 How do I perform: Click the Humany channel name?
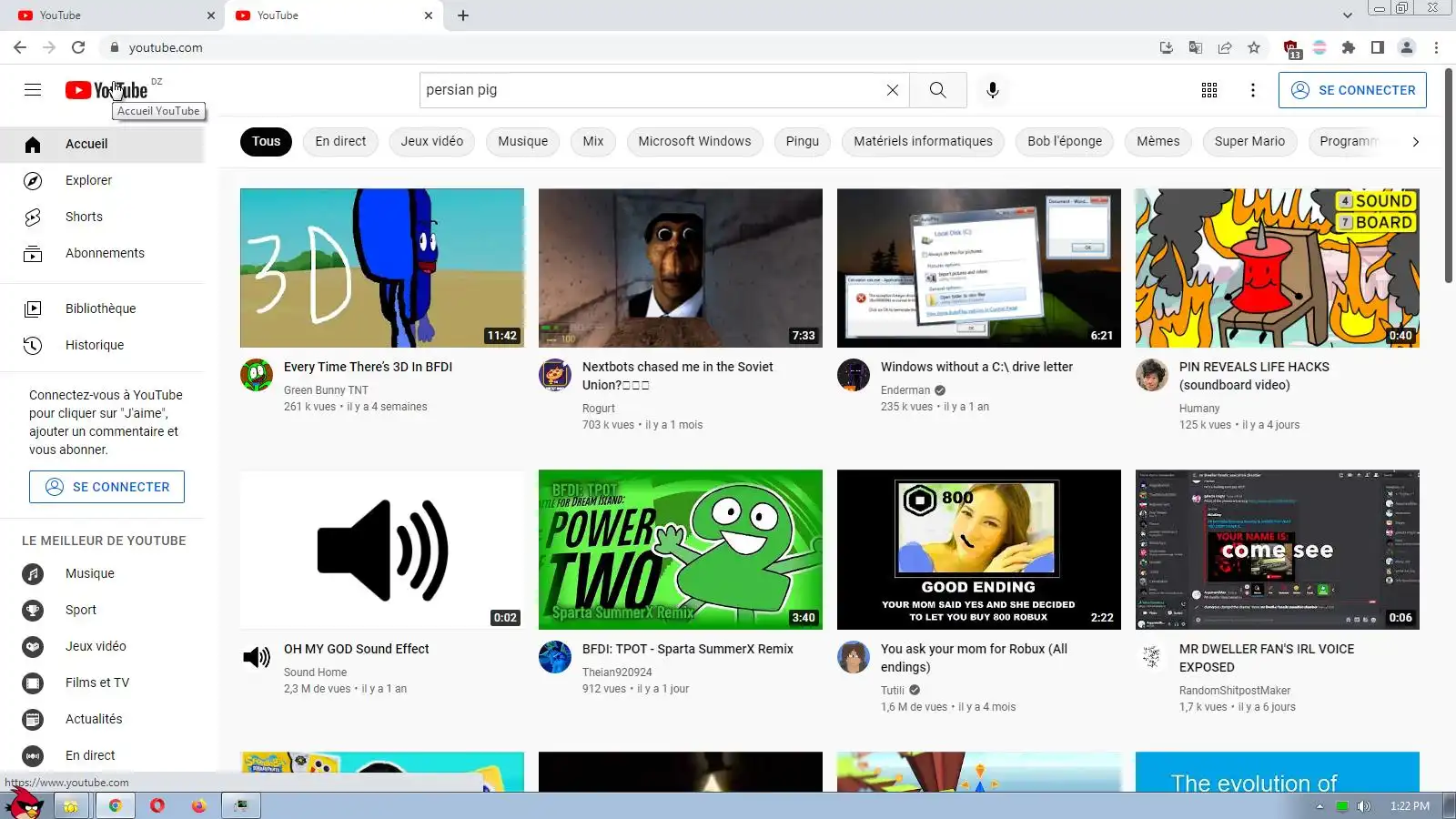coord(1199,409)
